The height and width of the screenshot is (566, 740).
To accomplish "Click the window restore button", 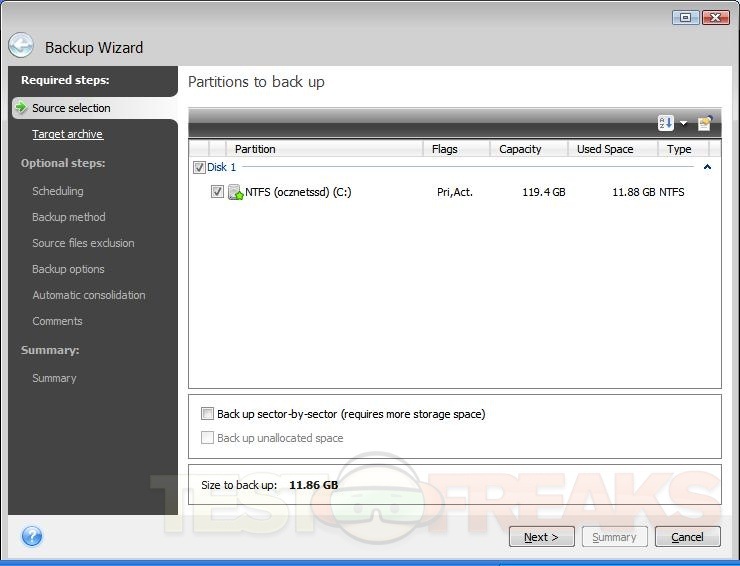I will [686, 17].
